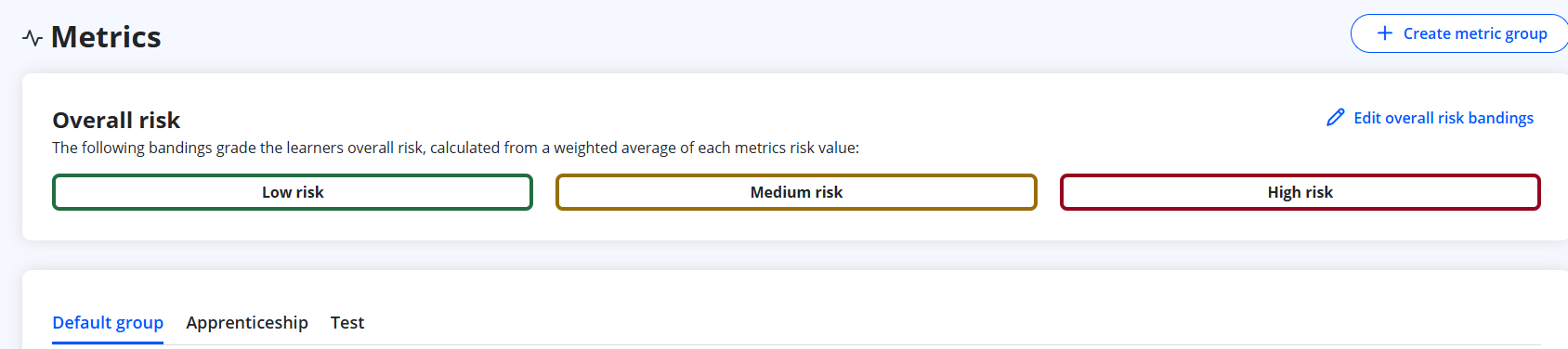Click the bandings description sentence
Viewport: 1568px width, 349px height.
[x=455, y=148]
